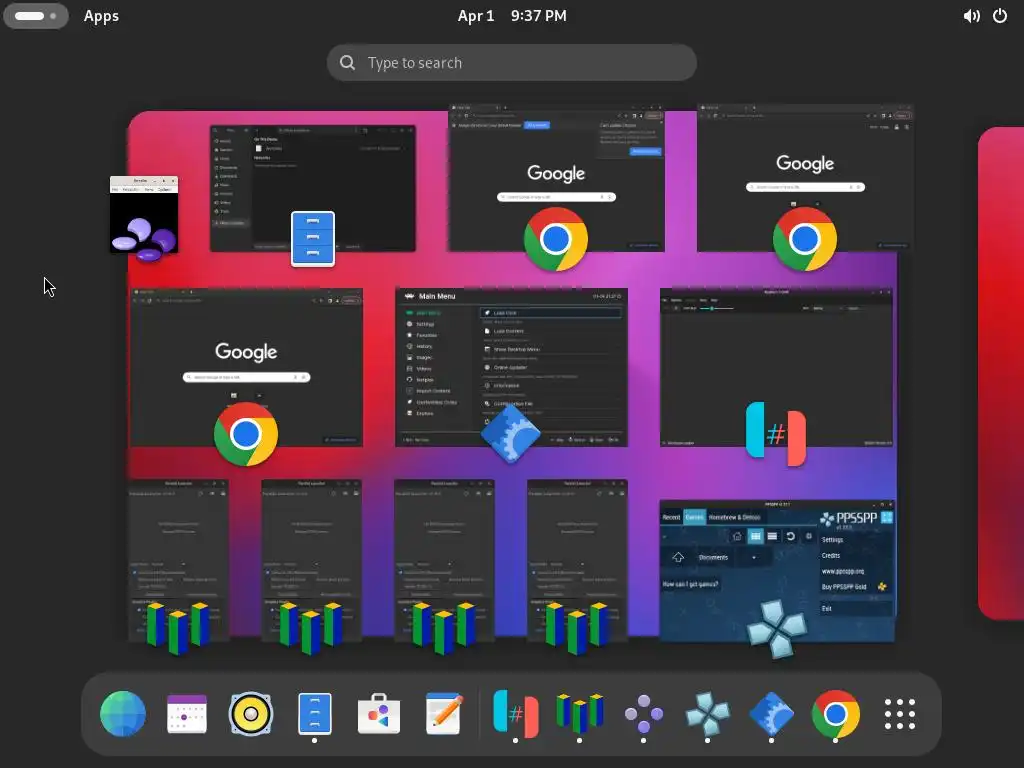Select Load Content in RetroArch menu

(551, 331)
